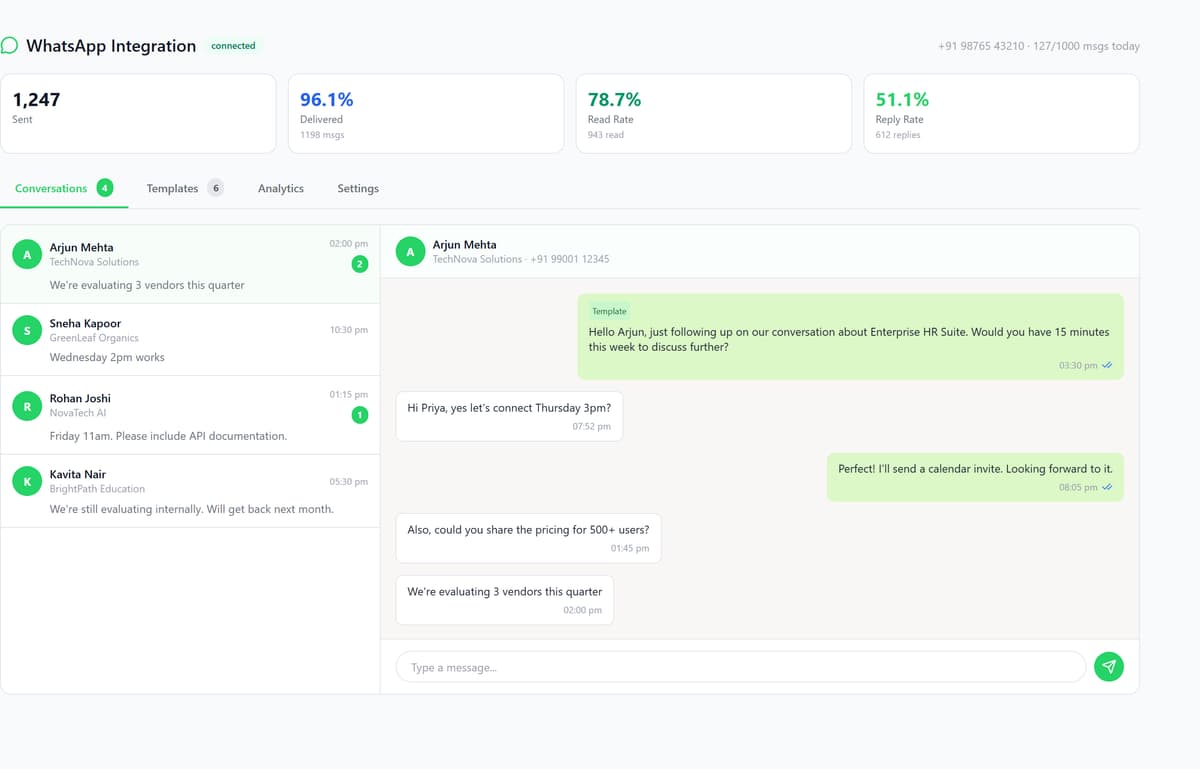Click 'TechNova Solutions · +91 99001 12345' header text
Image resolution: width=1200 pixels, height=769 pixels.
click(x=521, y=259)
